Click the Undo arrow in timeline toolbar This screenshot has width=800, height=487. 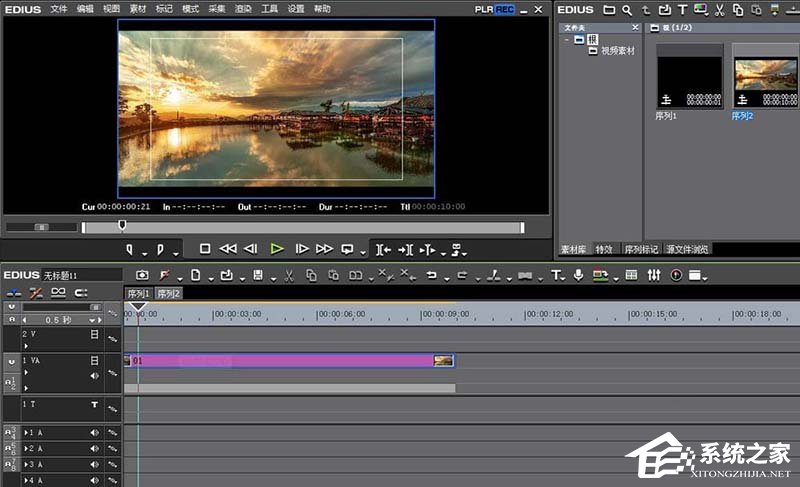click(432, 275)
